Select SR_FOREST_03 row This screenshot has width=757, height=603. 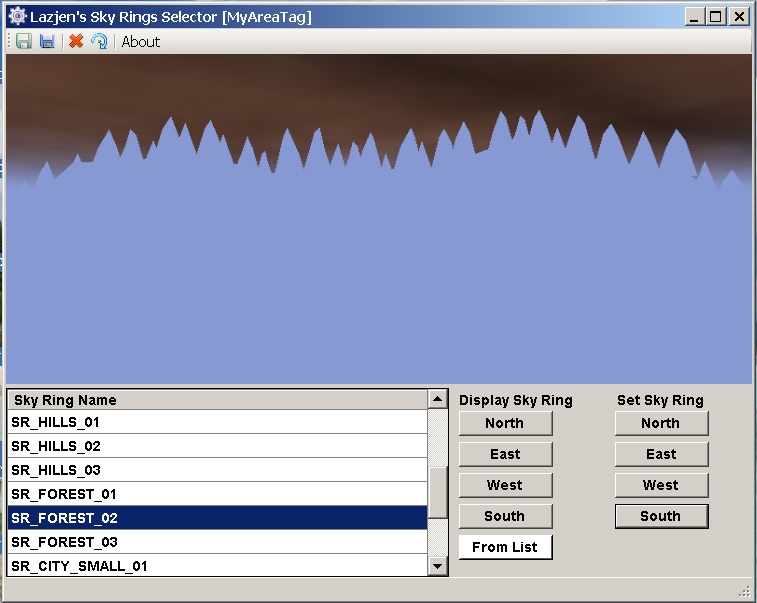pos(217,542)
